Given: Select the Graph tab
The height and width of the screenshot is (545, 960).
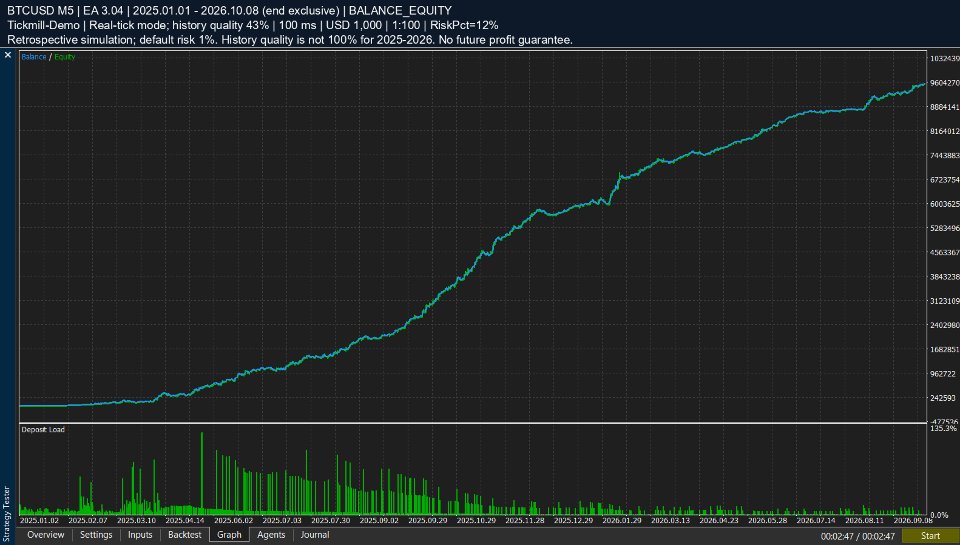Looking at the screenshot, I should coord(229,535).
